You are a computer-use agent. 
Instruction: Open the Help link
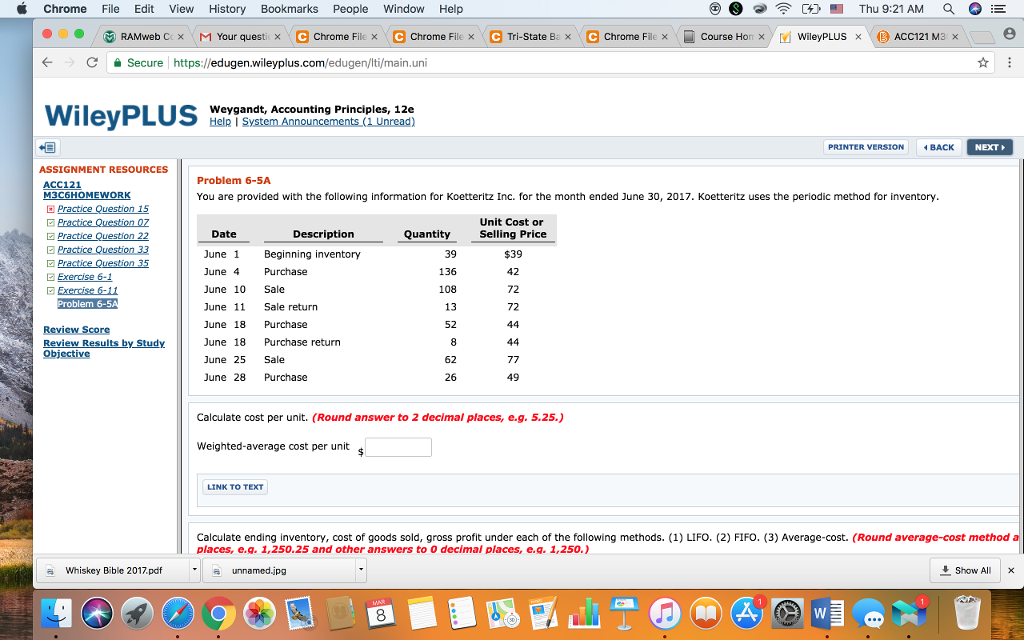pyautogui.click(x=220, y=121)
